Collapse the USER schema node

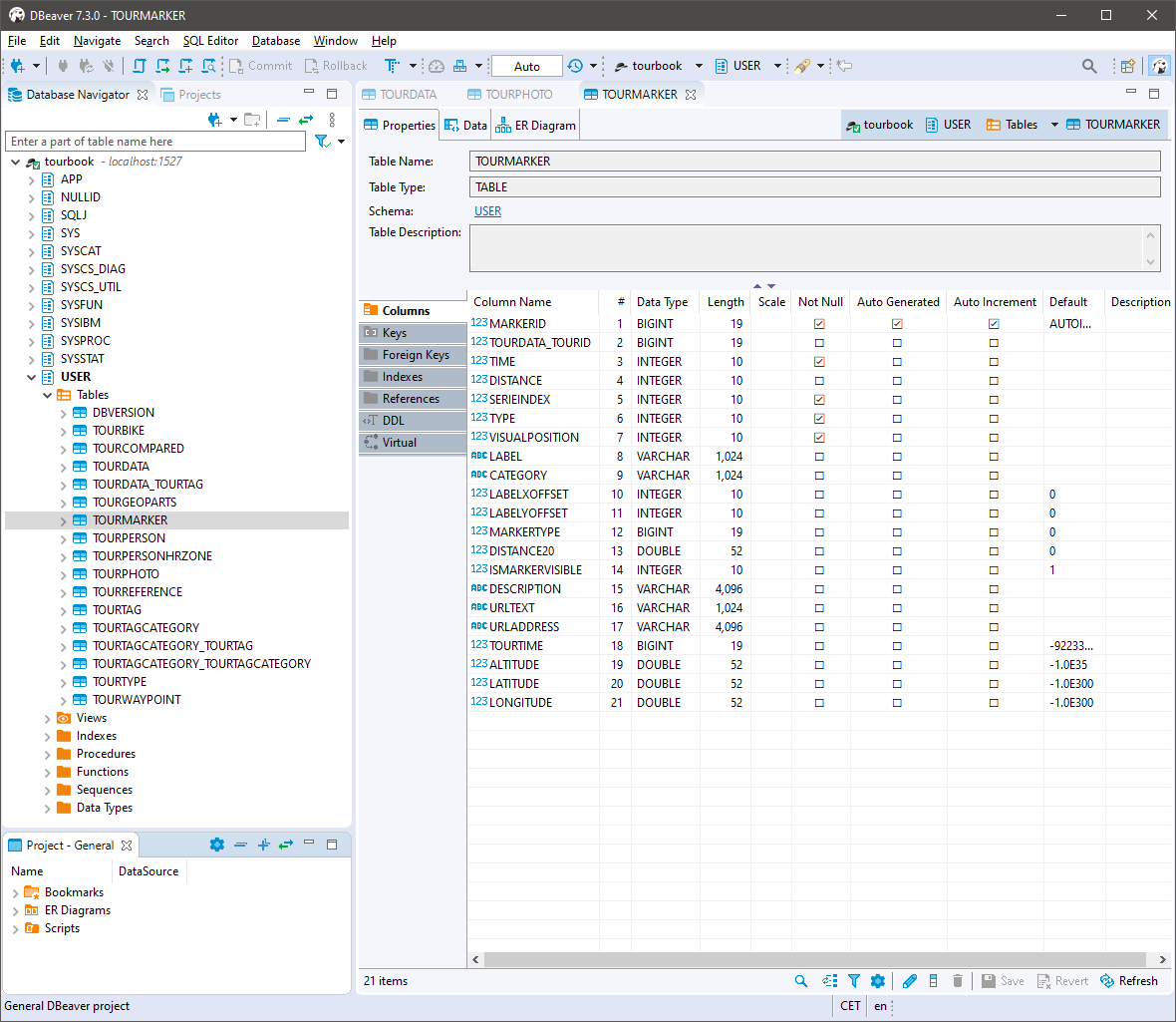tap(32, 376)
